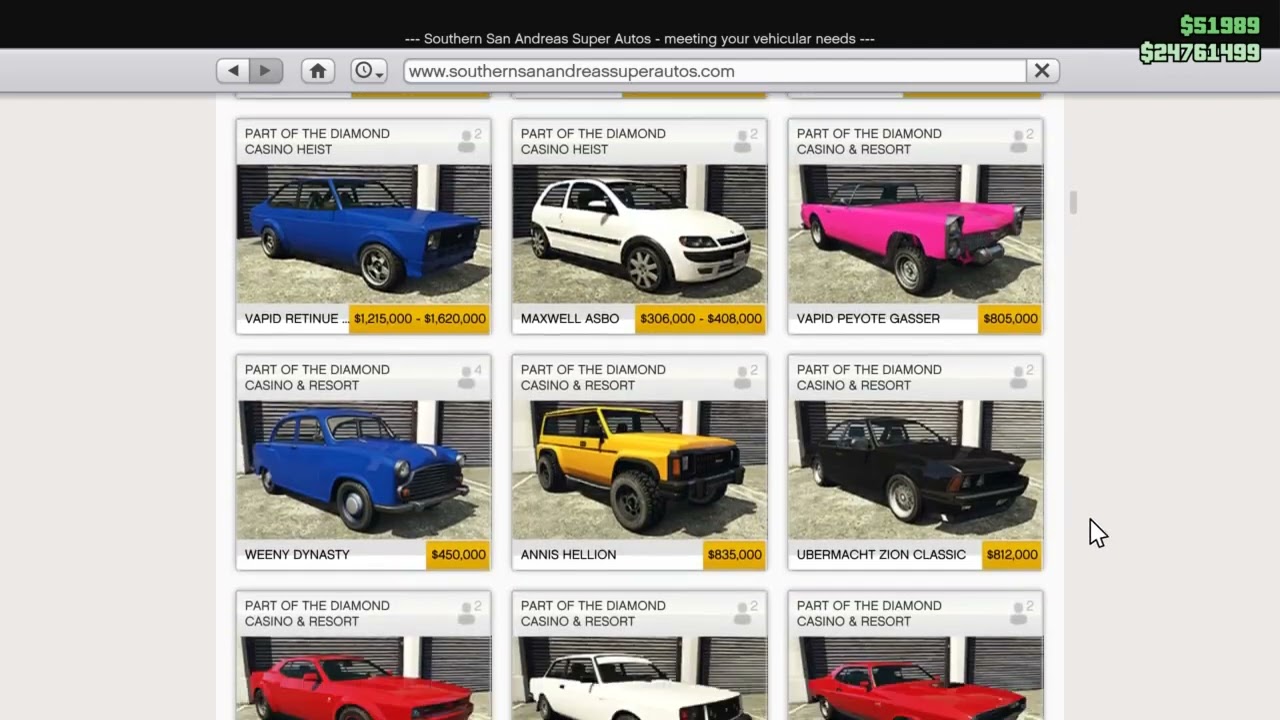
Task: Select the website address bar
Action: (x=715, y=71)
